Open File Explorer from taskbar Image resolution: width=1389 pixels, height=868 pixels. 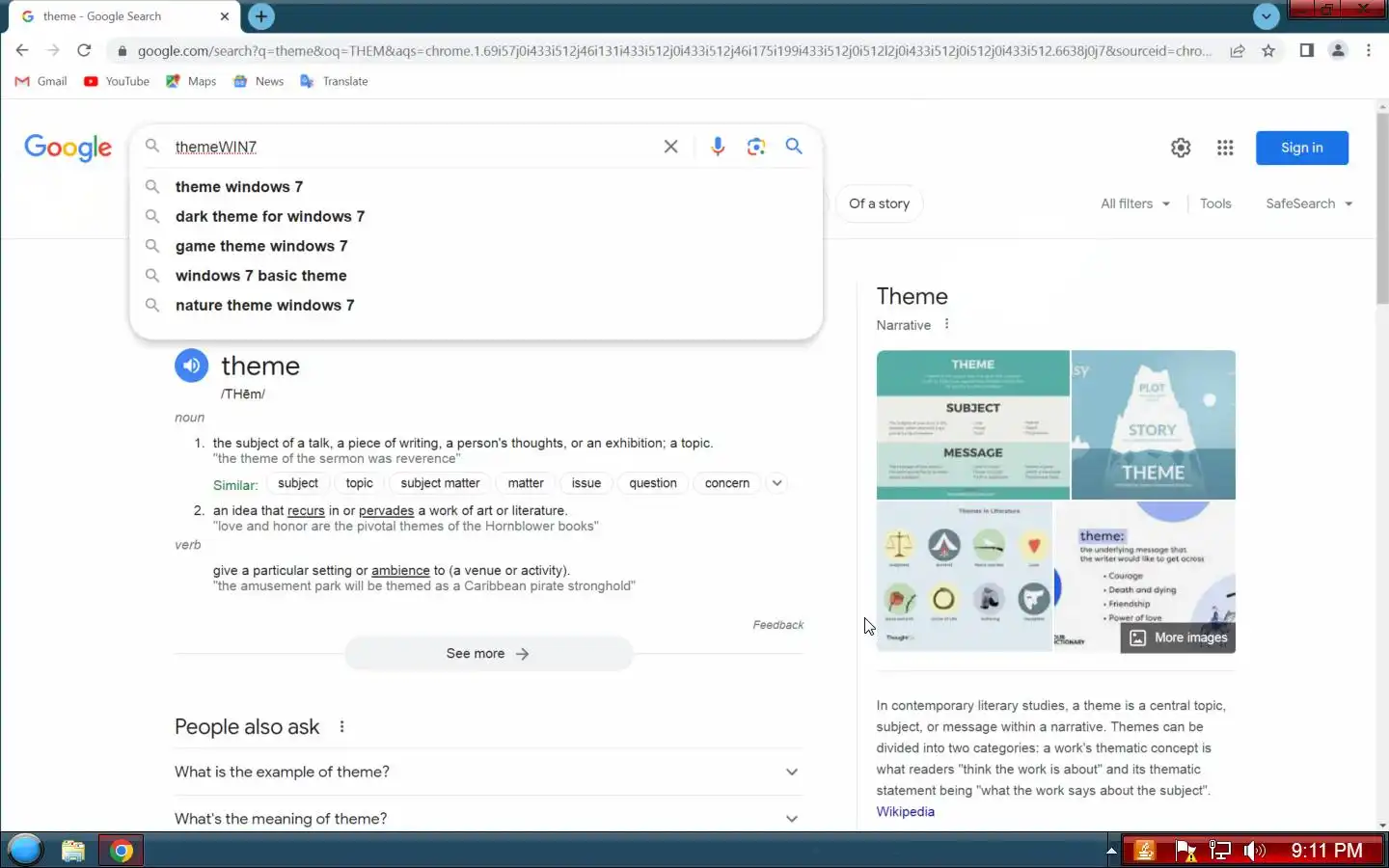(x=73, y=851)
